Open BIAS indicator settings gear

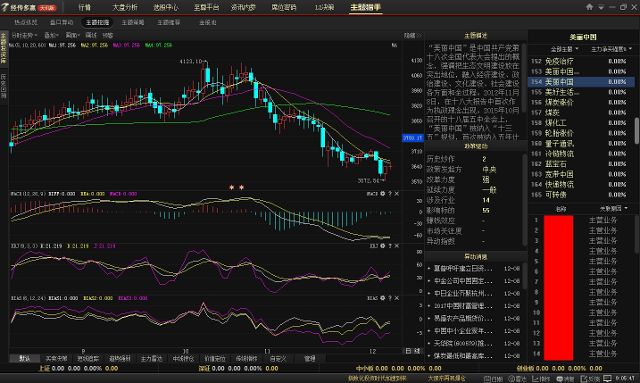(382, 298)
